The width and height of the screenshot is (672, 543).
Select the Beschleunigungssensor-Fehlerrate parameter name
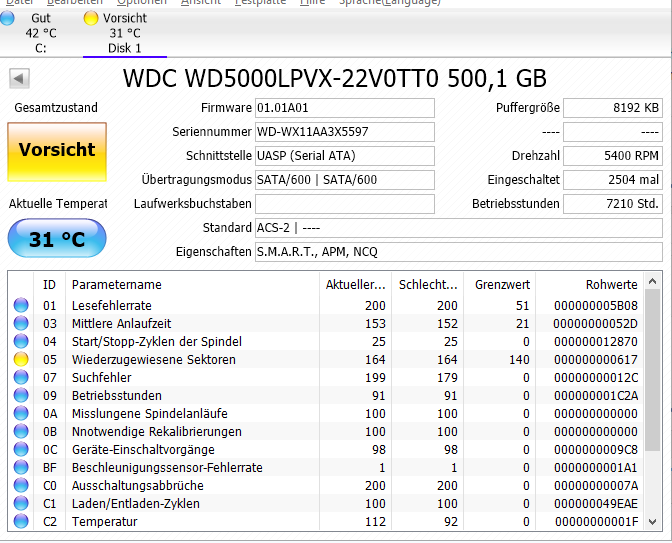(x=167, y=468)
